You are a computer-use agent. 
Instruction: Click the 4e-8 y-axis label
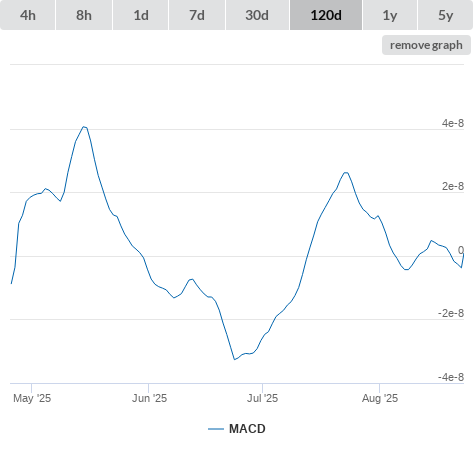[453, 123]
